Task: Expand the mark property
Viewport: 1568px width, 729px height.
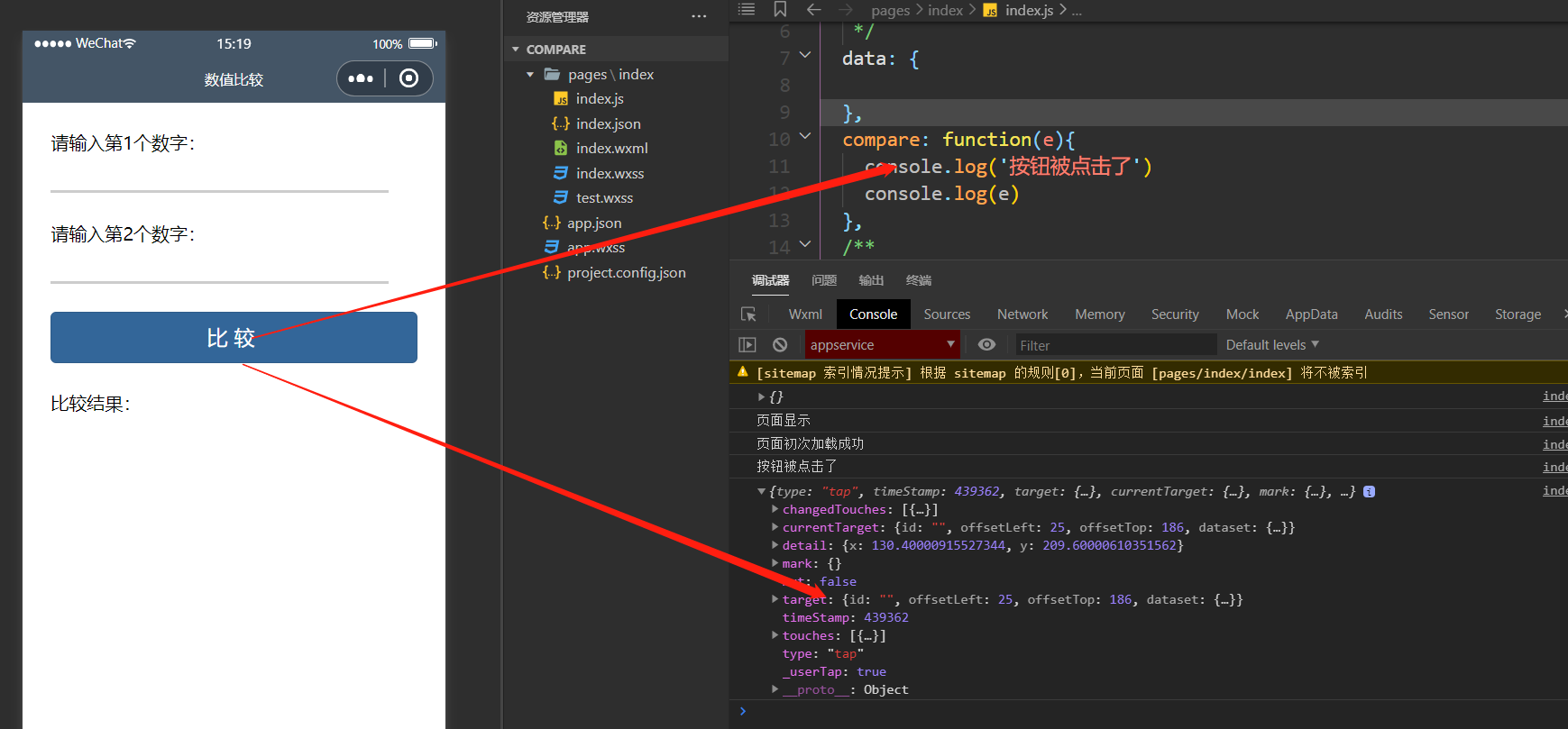Action: click(775, 563)
